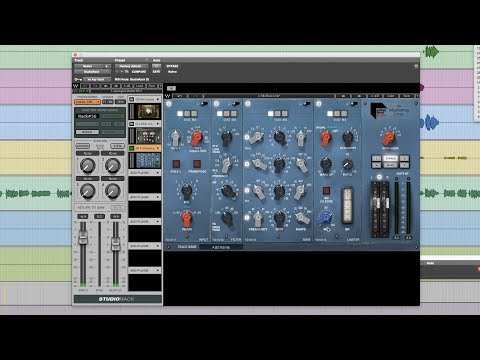Click the link icon between L and R output faders
This screenshot has height=360, width=480.
(x=379, y=177)
